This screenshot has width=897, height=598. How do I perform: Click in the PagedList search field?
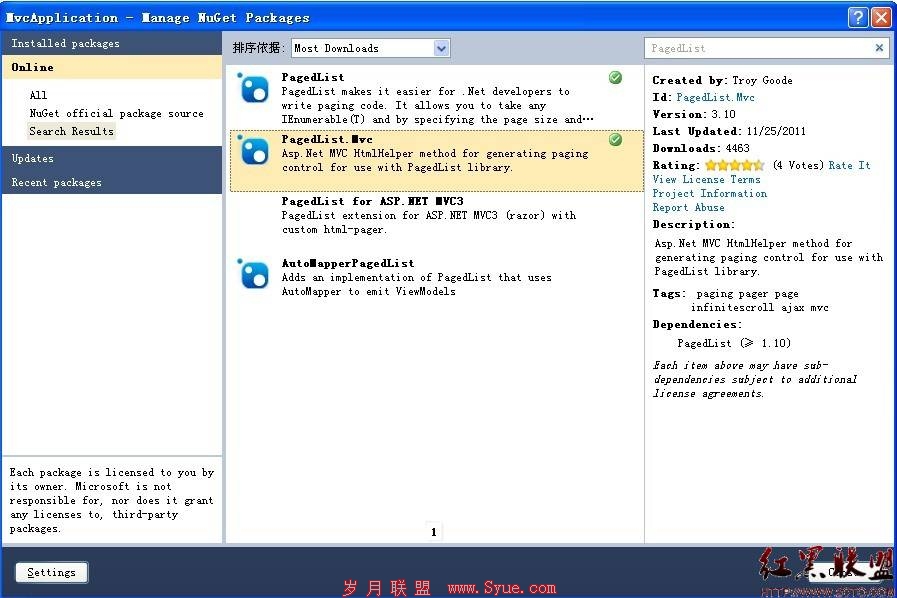pyautogui.click(x=758, y=48)
